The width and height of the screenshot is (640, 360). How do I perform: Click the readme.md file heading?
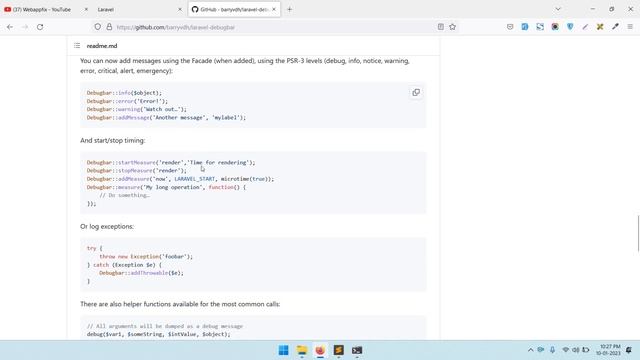pyautogui.click(x=102, y=46)
